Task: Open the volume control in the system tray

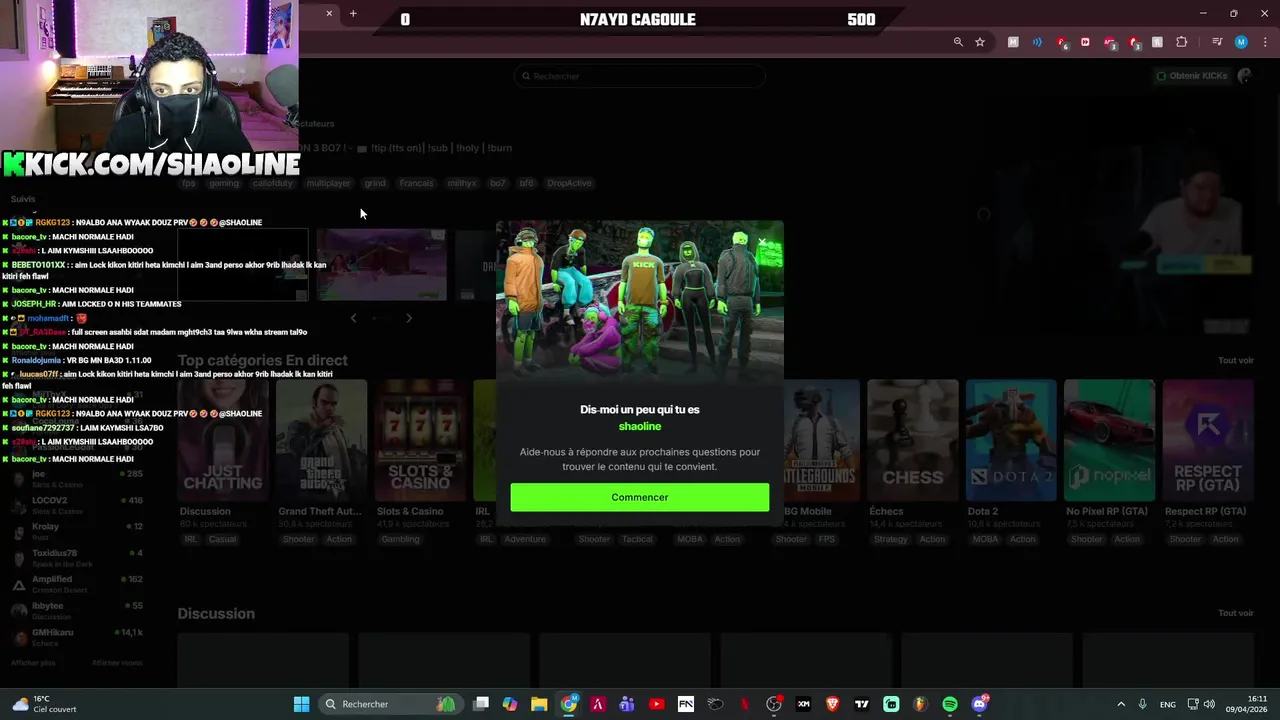Action: (1210, 704)
